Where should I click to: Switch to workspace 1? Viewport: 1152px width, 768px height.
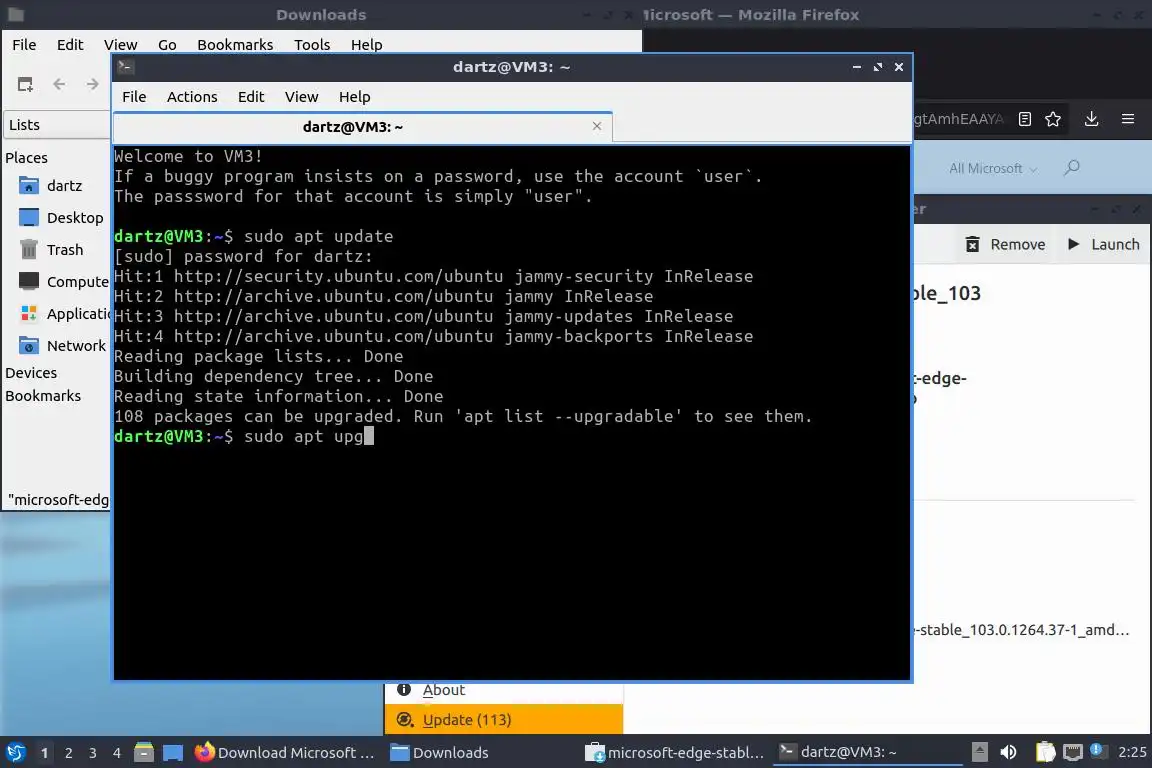[44, 753]
